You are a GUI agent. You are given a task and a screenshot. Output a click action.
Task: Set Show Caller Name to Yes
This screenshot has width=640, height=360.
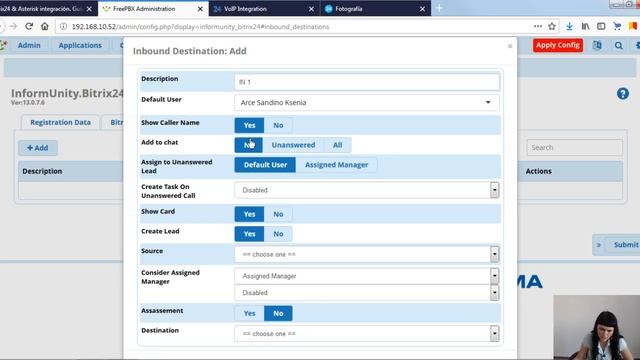tap(249, 125)
